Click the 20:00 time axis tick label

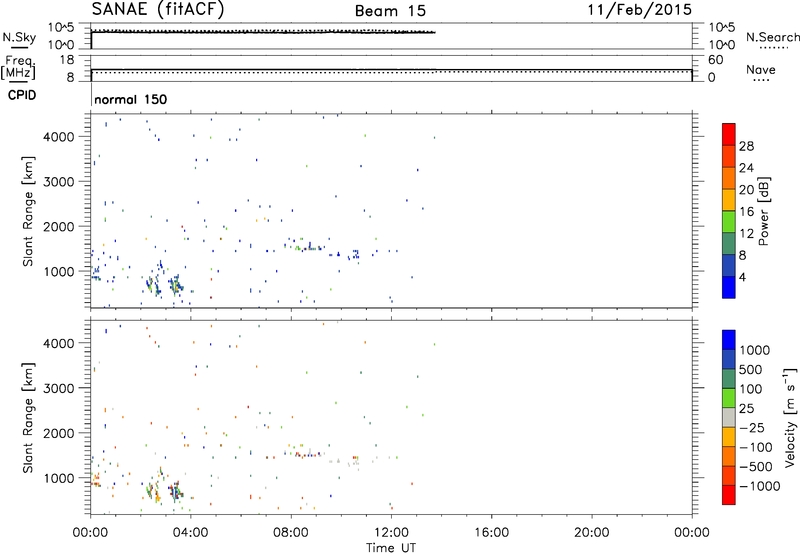click(591, 533)
